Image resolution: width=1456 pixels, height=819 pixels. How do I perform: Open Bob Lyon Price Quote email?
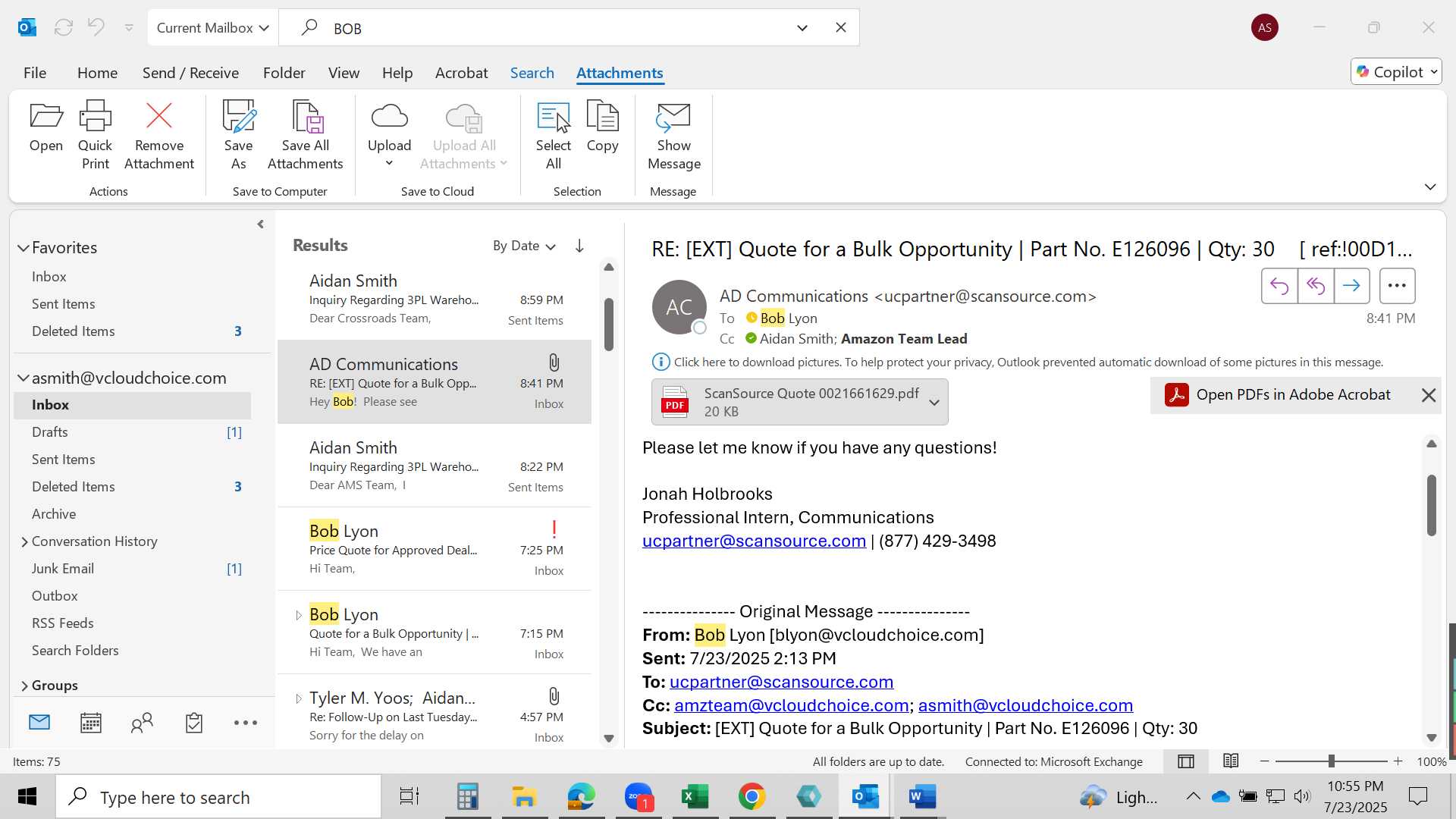(435, 549)
